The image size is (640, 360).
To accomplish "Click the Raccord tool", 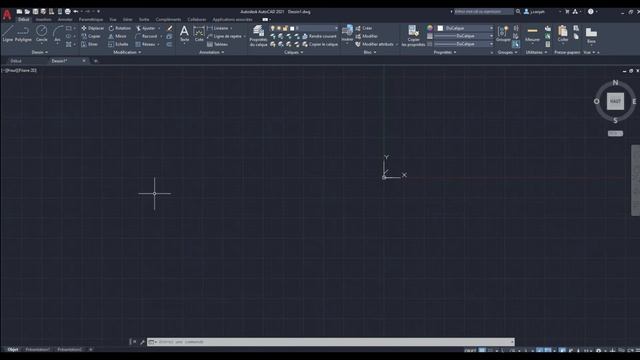I will 146,36.
